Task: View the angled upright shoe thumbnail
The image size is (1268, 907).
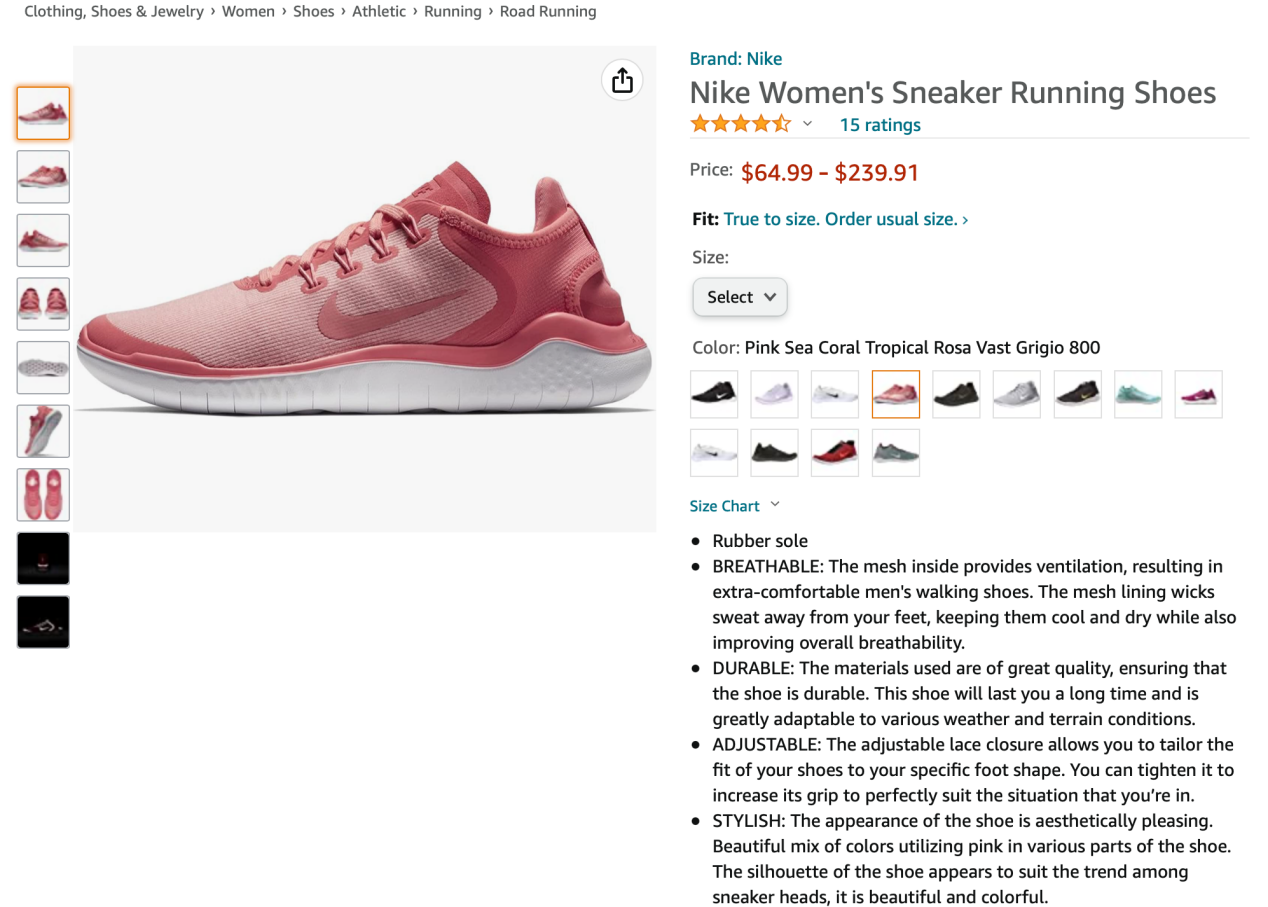Action: [43, 431]
